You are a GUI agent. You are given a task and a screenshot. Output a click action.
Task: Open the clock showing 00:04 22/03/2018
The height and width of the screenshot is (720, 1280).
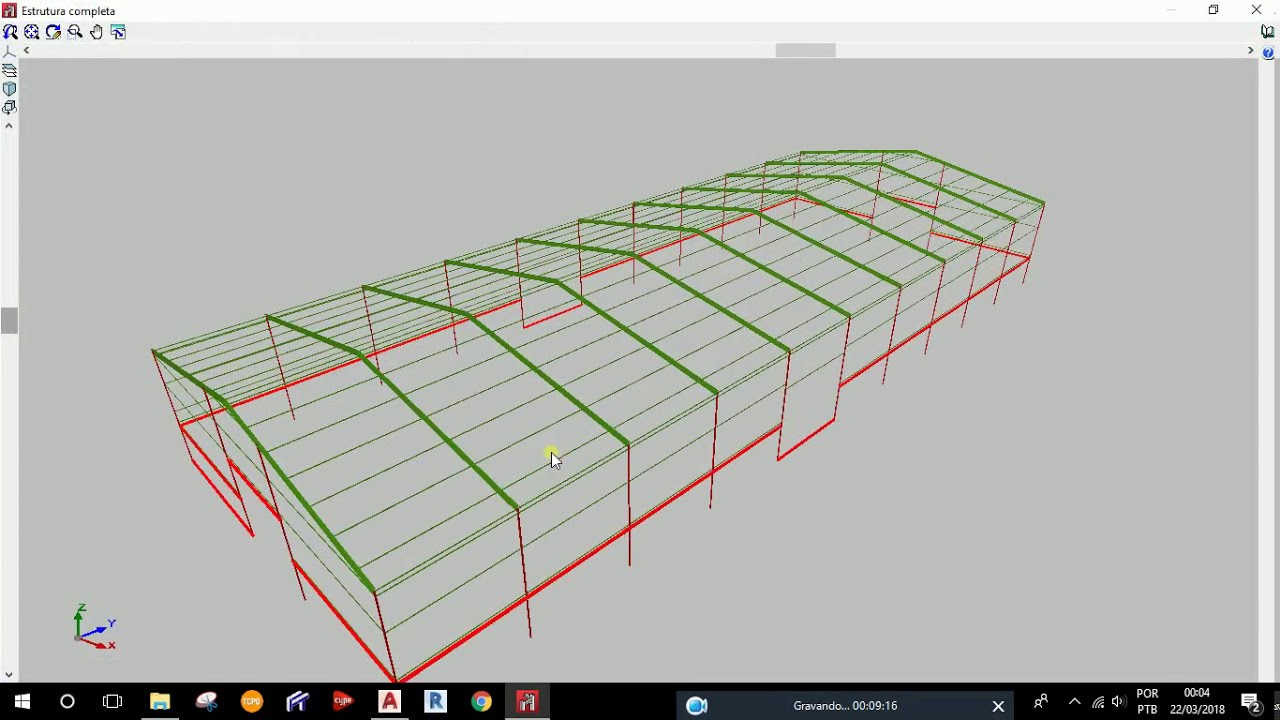point(1197,702)
